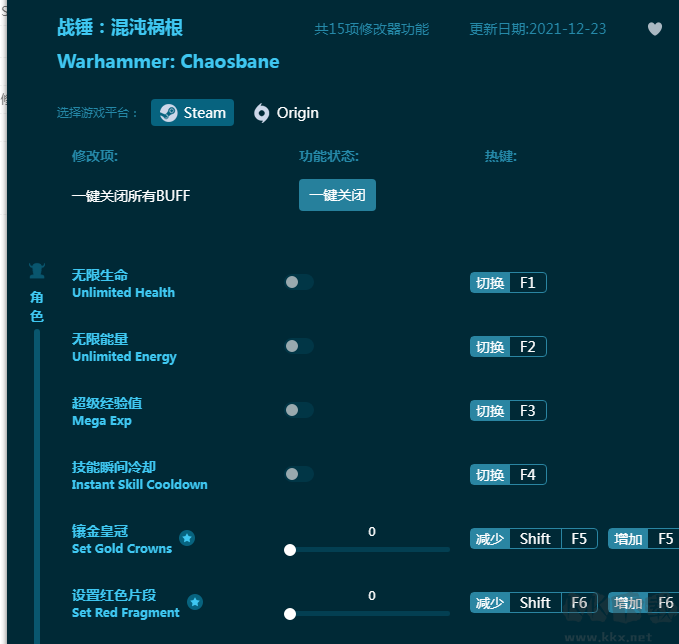Click the heart favorite icon

[655, 29]
